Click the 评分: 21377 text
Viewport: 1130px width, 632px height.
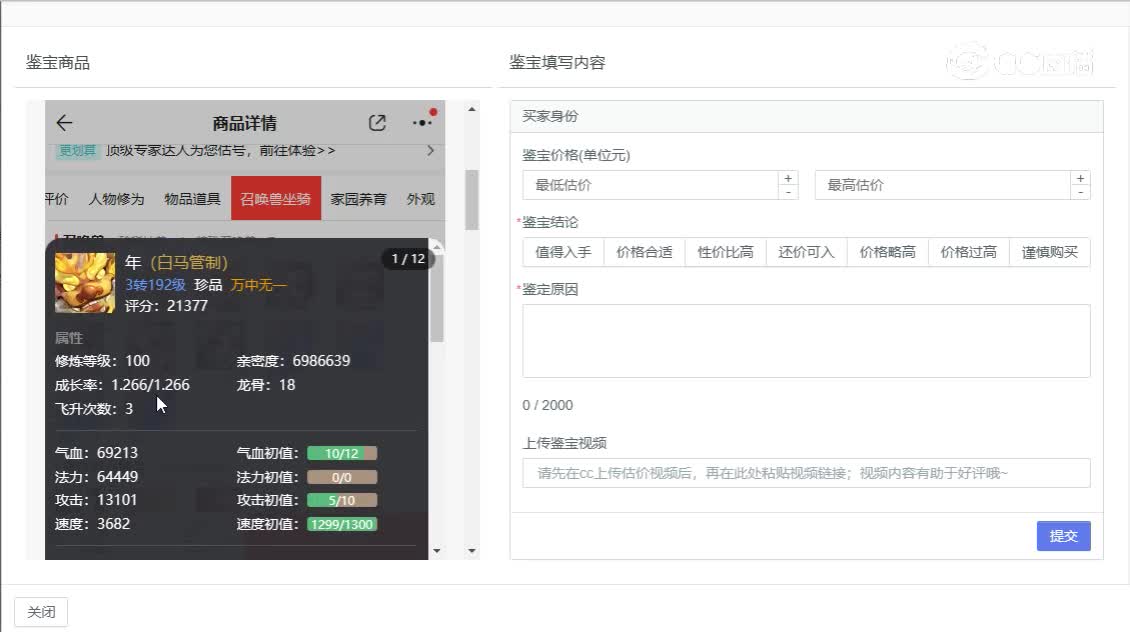tap(166, 306)
